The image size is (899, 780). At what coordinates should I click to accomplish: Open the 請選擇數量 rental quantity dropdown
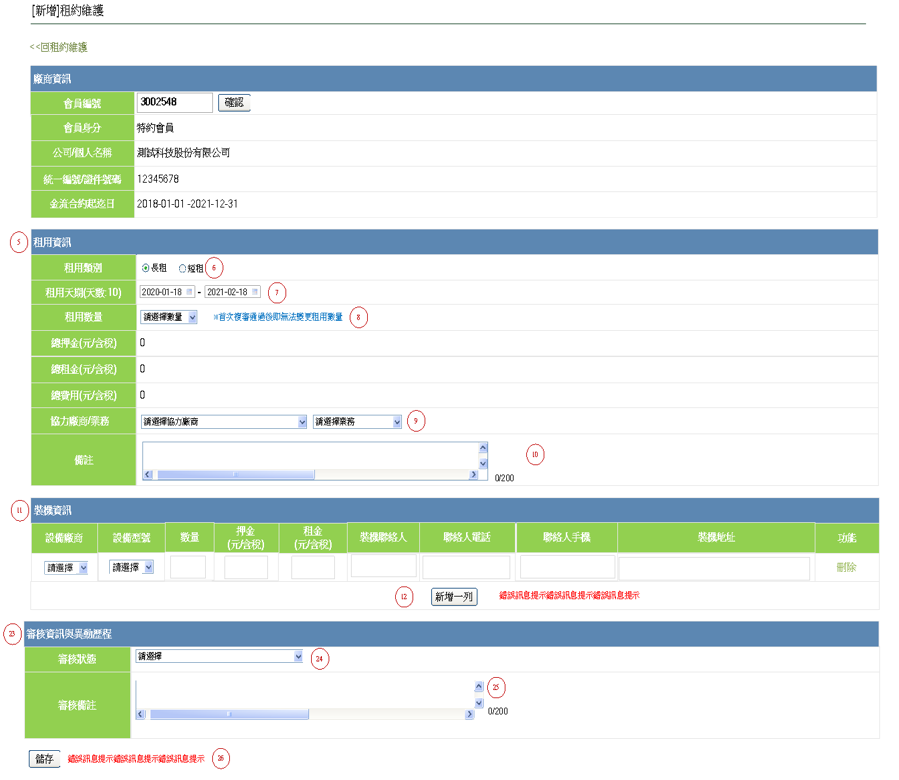pos(169,317)
